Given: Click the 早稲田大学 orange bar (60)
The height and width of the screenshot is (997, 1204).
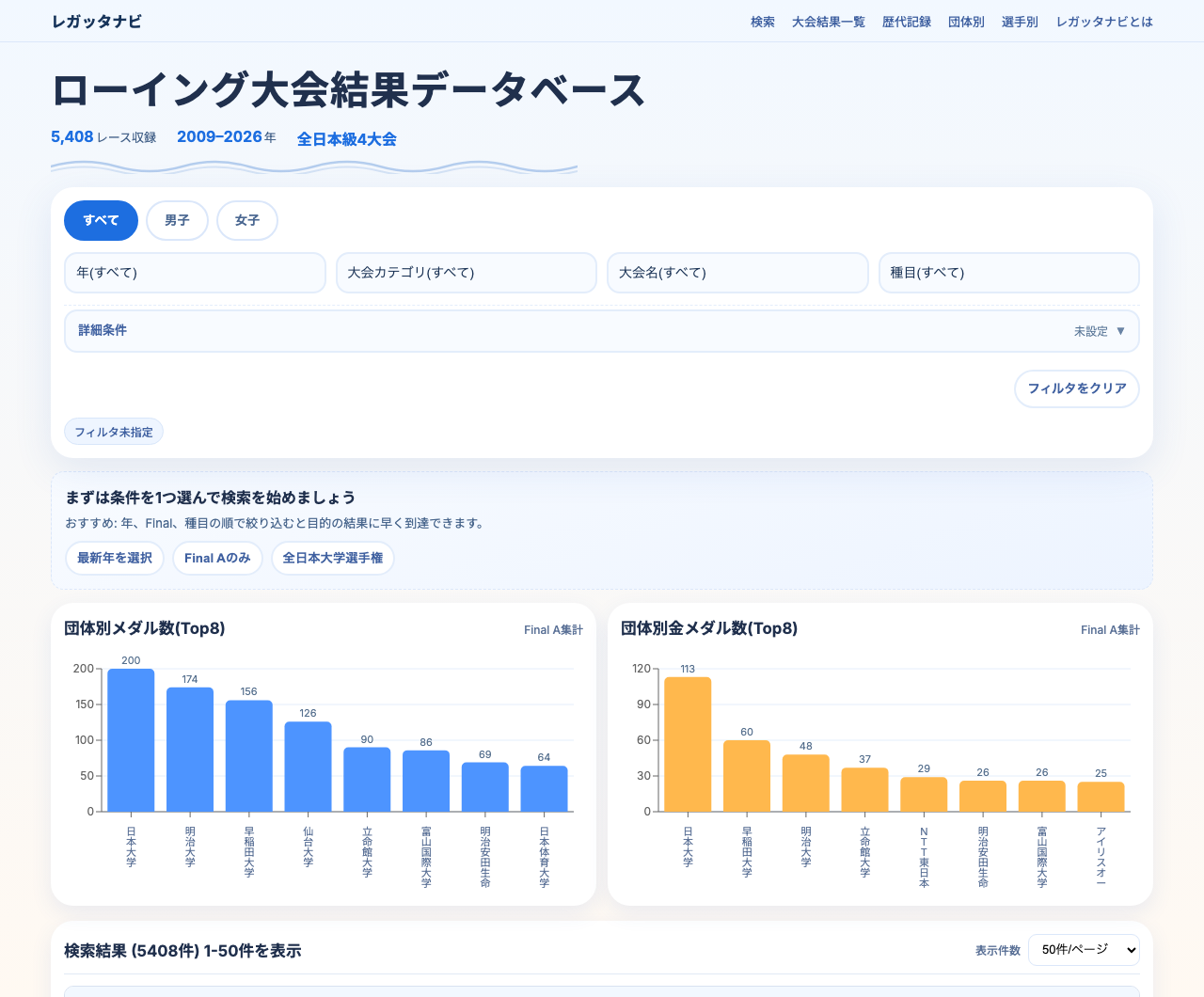Looking at the screenshot, I should (x=747, y=776).
